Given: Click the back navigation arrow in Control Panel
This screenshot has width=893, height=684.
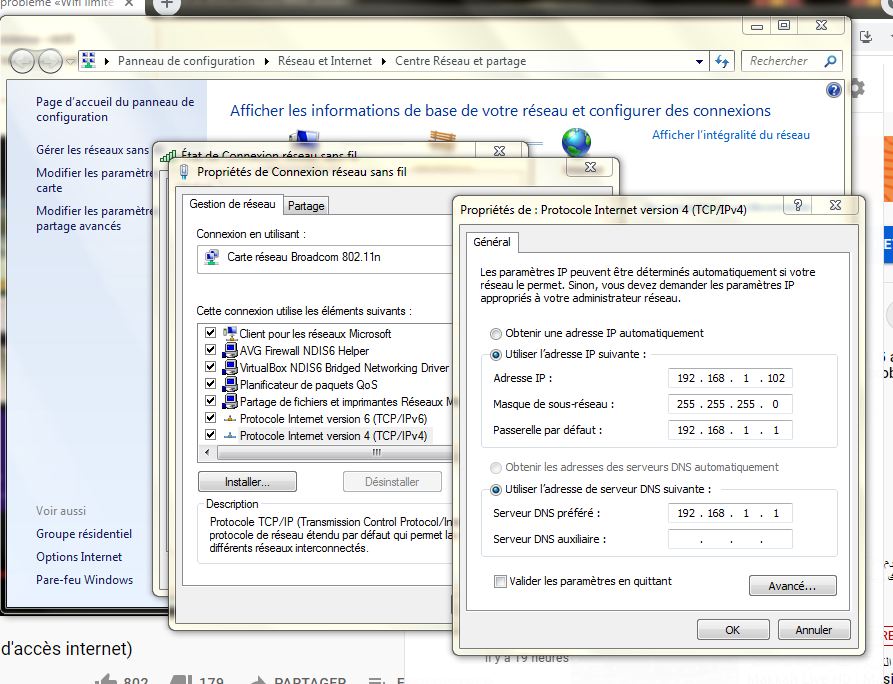Looking at the screenshot, I should click(23, 61).
